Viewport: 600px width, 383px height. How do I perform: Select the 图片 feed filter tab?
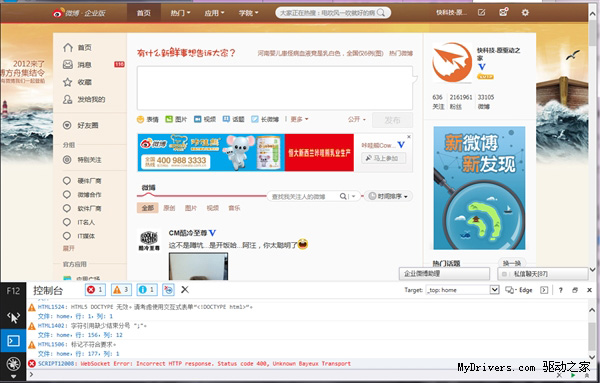pyautogui.click(x=191, y=208)
